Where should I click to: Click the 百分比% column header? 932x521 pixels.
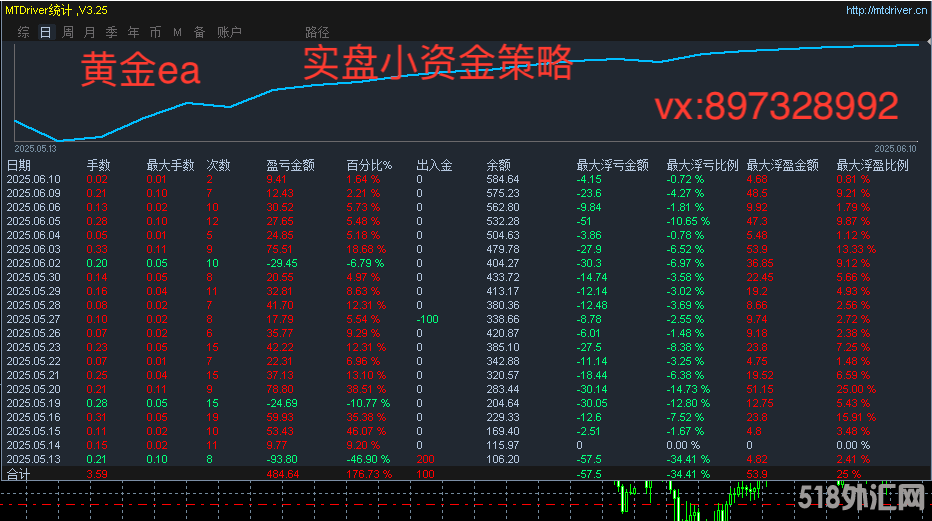[x=369, y=165]
